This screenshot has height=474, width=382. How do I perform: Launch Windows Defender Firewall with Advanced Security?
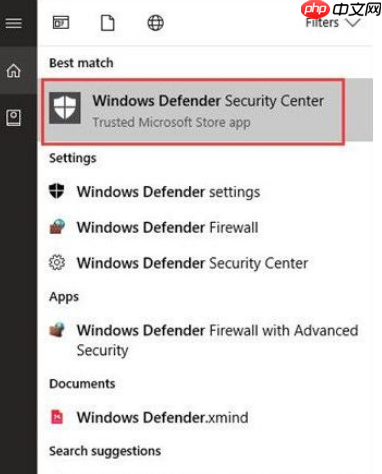coord(217,340)
